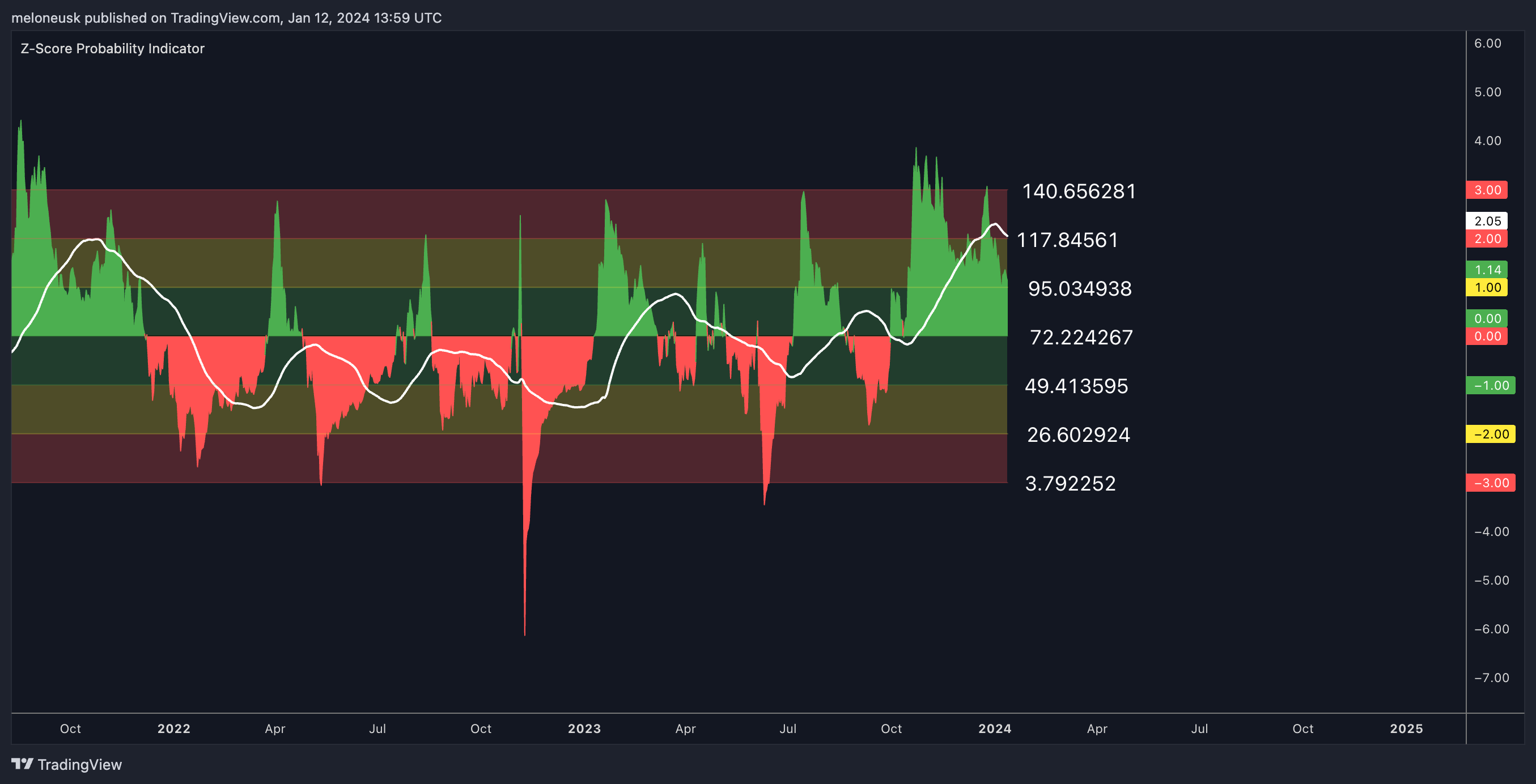Click the TradingView wordmark text
The height and width of the screenshot is (784, 1536).
(79, 764)
